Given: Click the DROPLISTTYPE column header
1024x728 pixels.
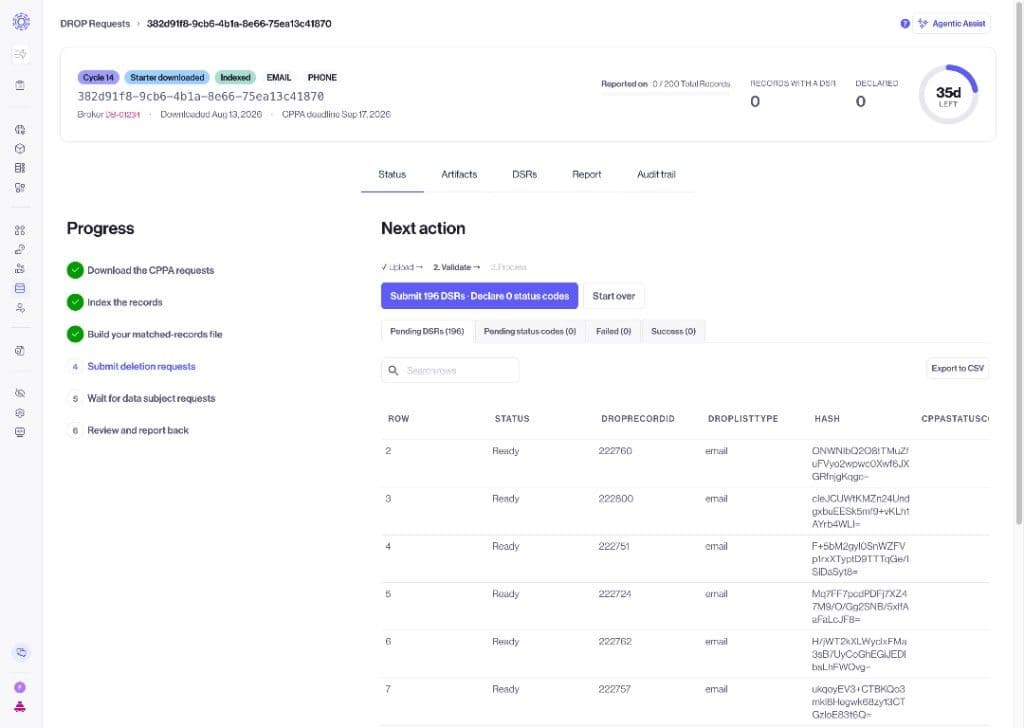Looking at the screenshot, I should pos(743,419).
